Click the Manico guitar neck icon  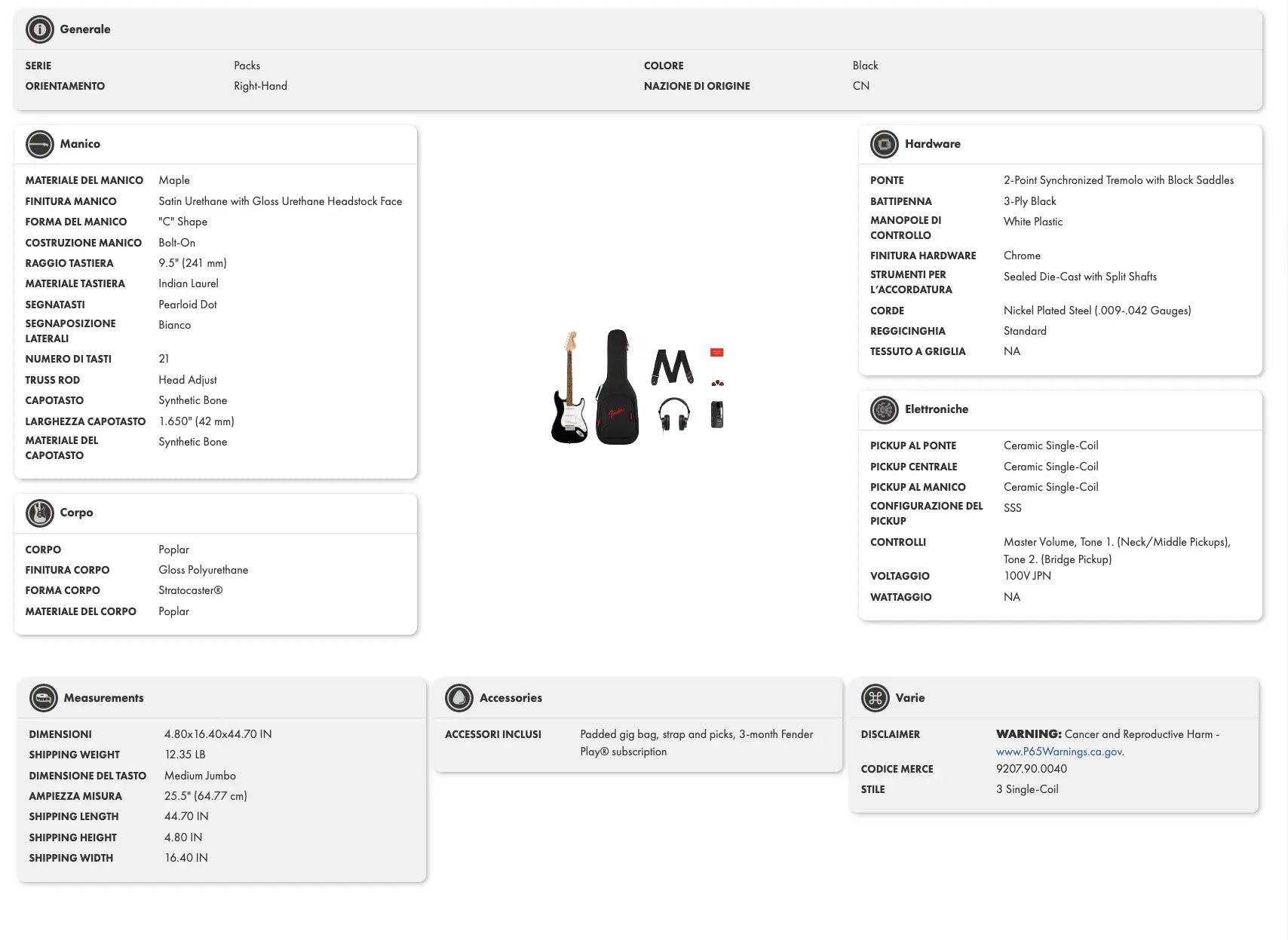(x=39, y=144)
